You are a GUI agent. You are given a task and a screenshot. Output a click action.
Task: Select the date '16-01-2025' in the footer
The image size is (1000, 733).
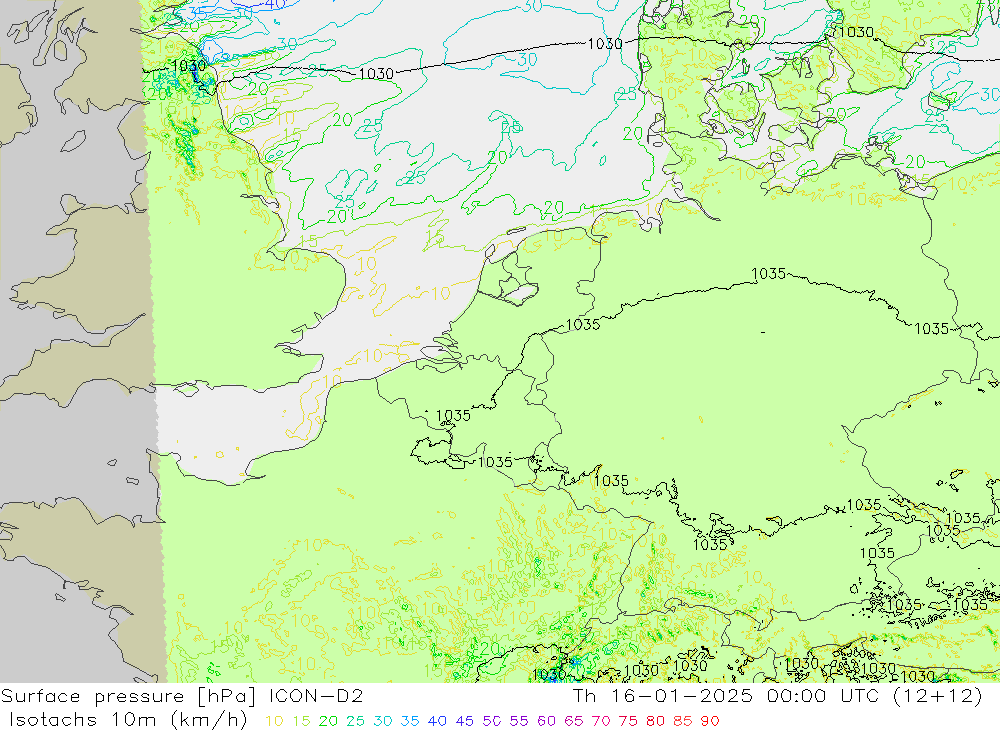click(x=682, y=696)
